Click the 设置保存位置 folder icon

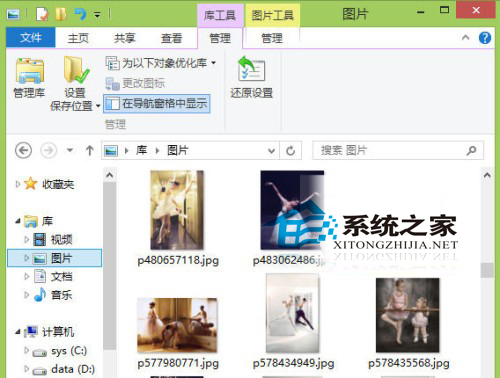pyautogui.click(x=76, y=70)
